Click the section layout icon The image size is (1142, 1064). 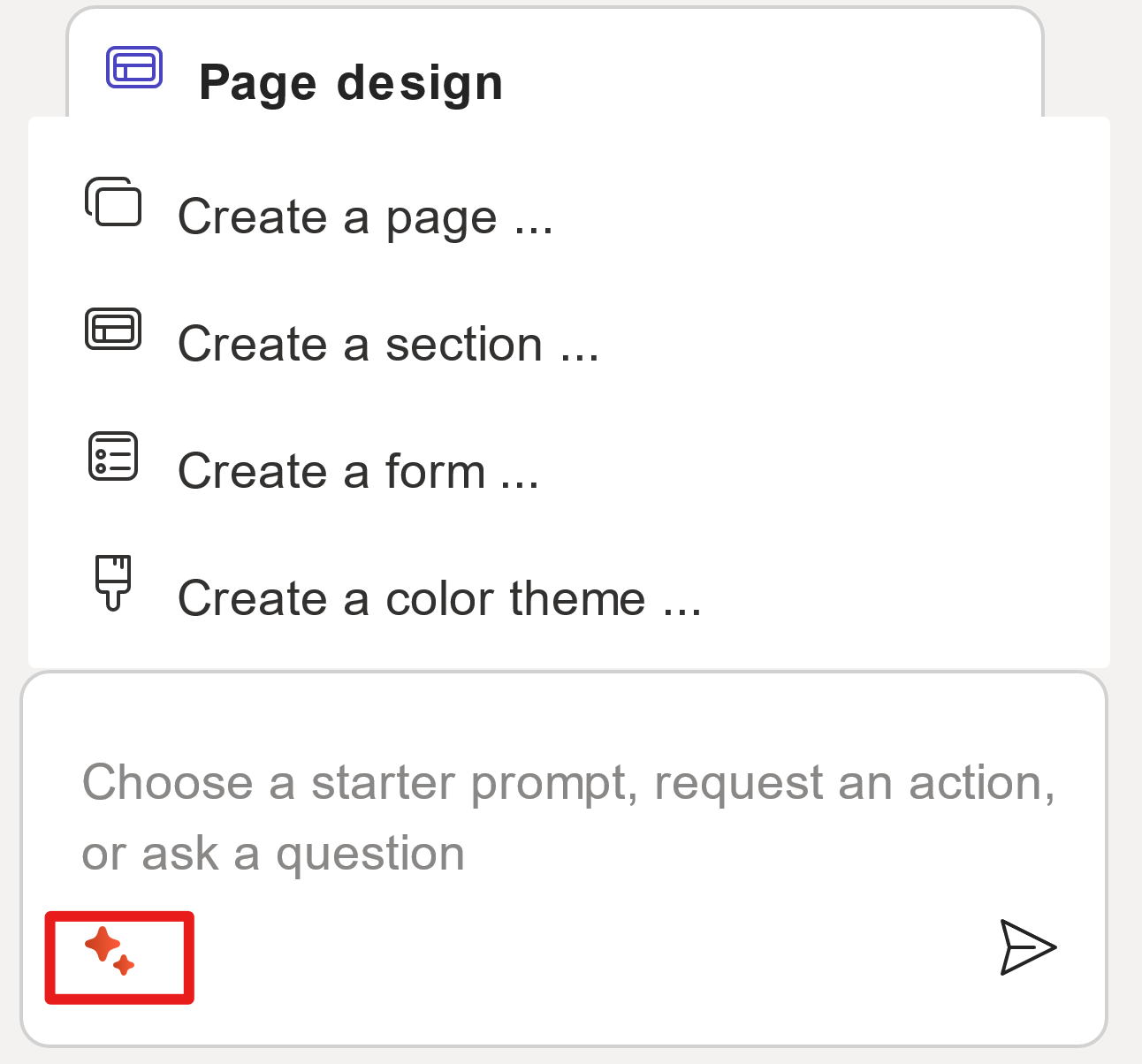tap(113, 329)
